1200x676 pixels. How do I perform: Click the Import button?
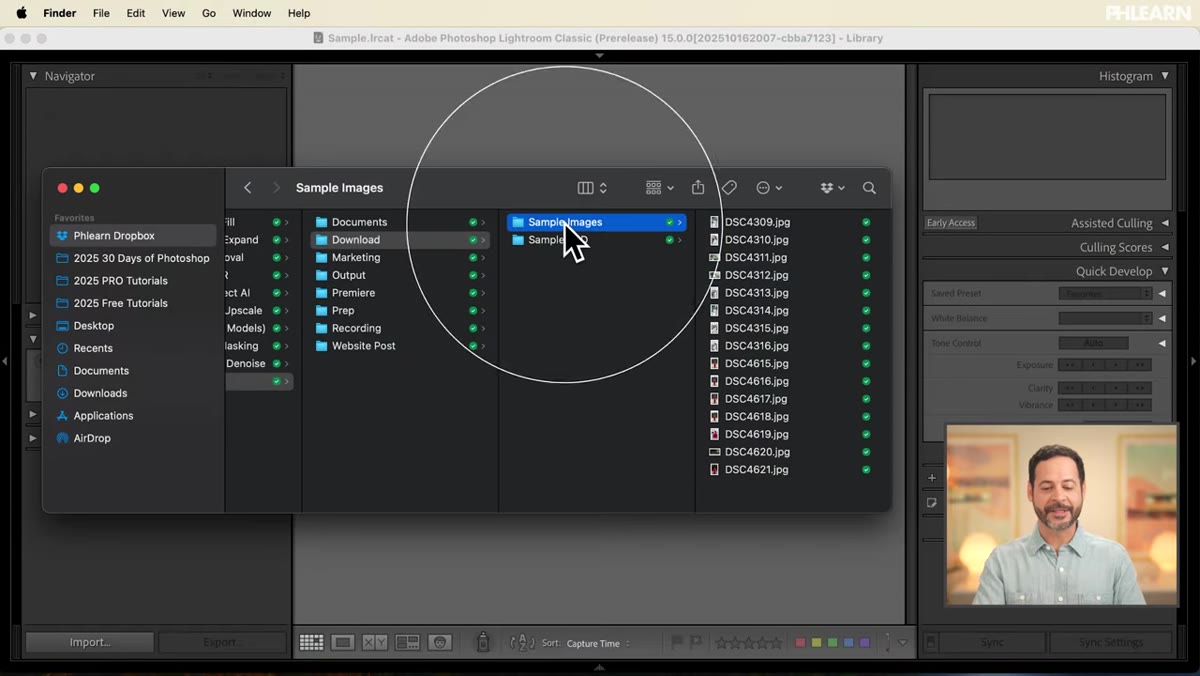coord(90,642)
